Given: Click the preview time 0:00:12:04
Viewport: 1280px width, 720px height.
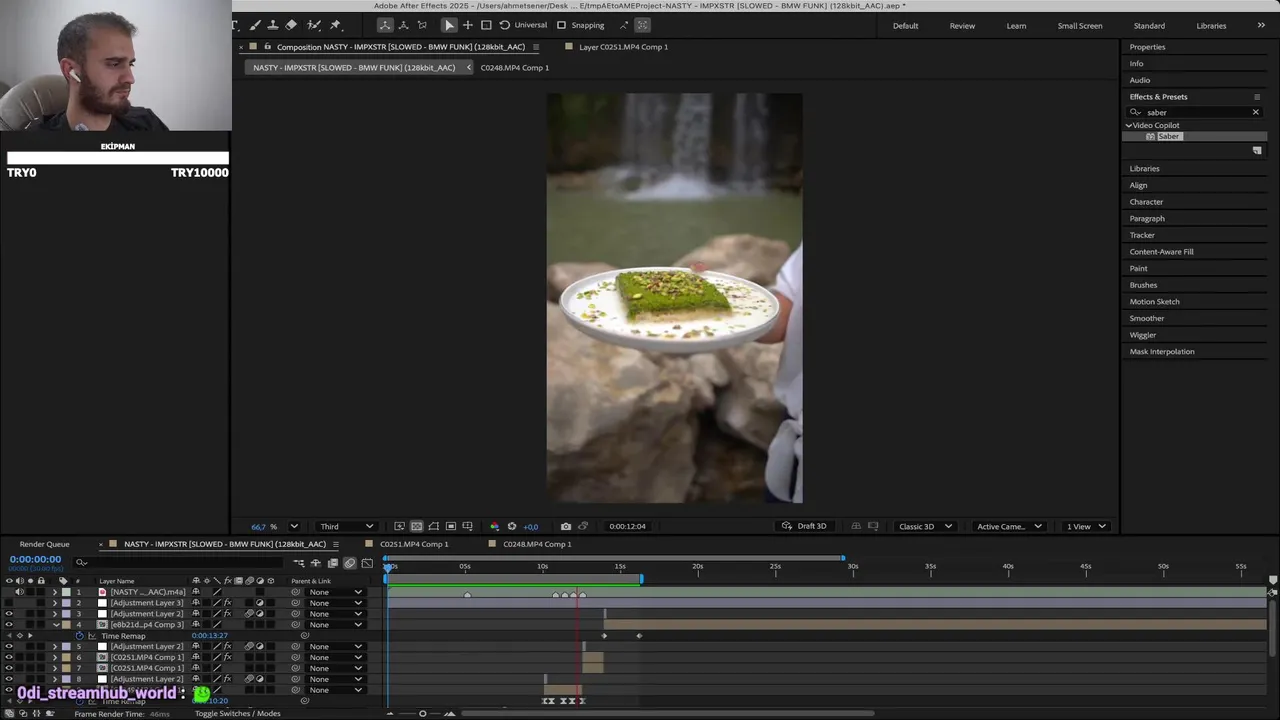Looking at the screenshot, I should (627, 526).
